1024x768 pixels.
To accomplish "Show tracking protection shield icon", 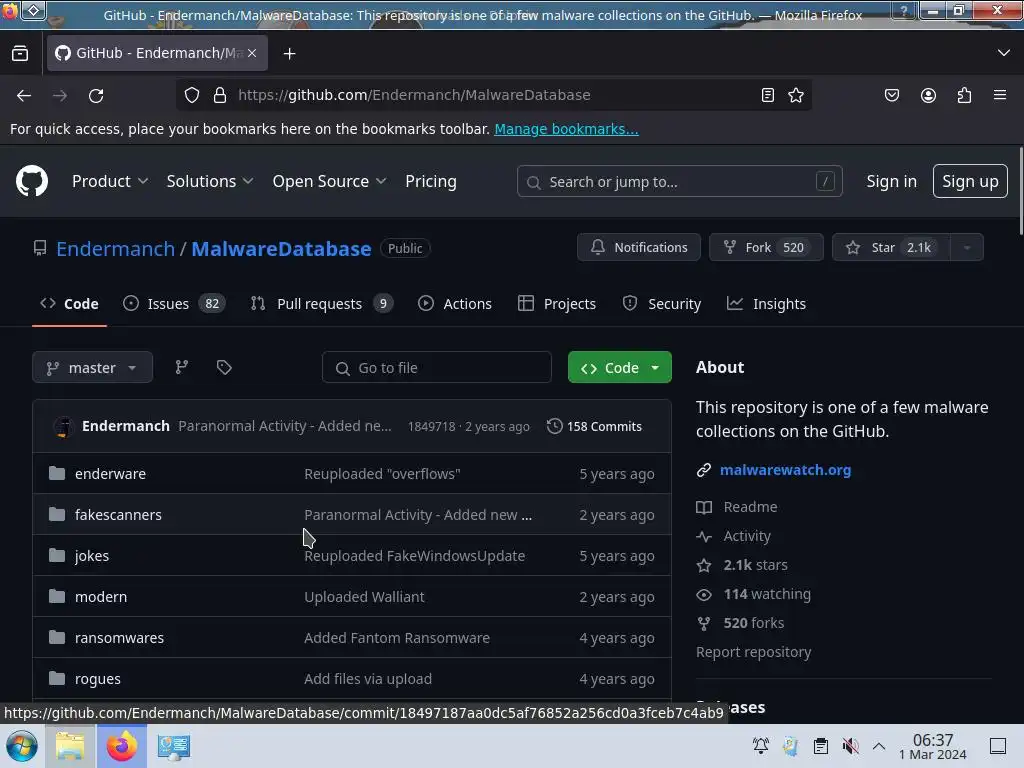I will (x=192, y=95).
